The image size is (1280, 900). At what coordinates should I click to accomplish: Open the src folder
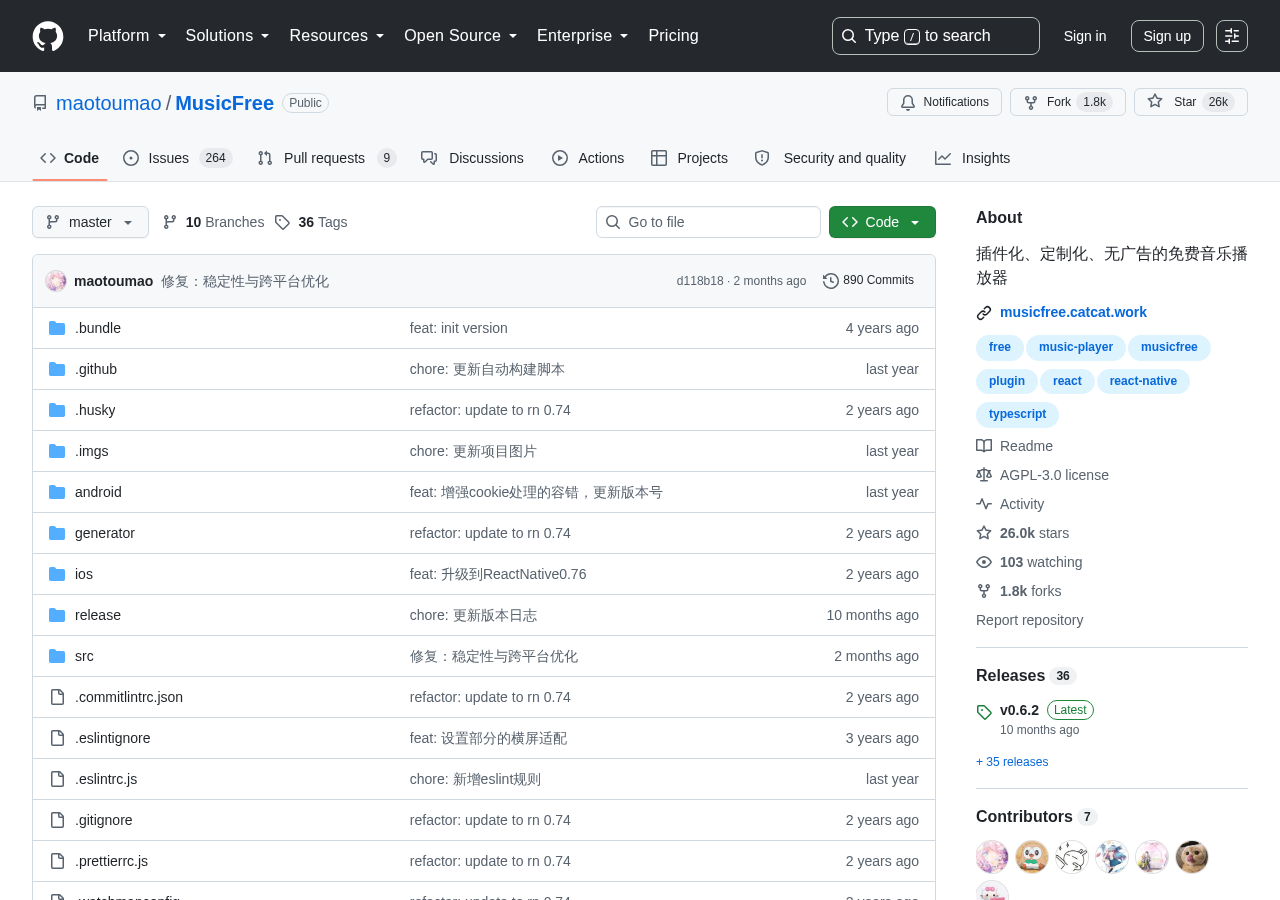tap(84, 656)
